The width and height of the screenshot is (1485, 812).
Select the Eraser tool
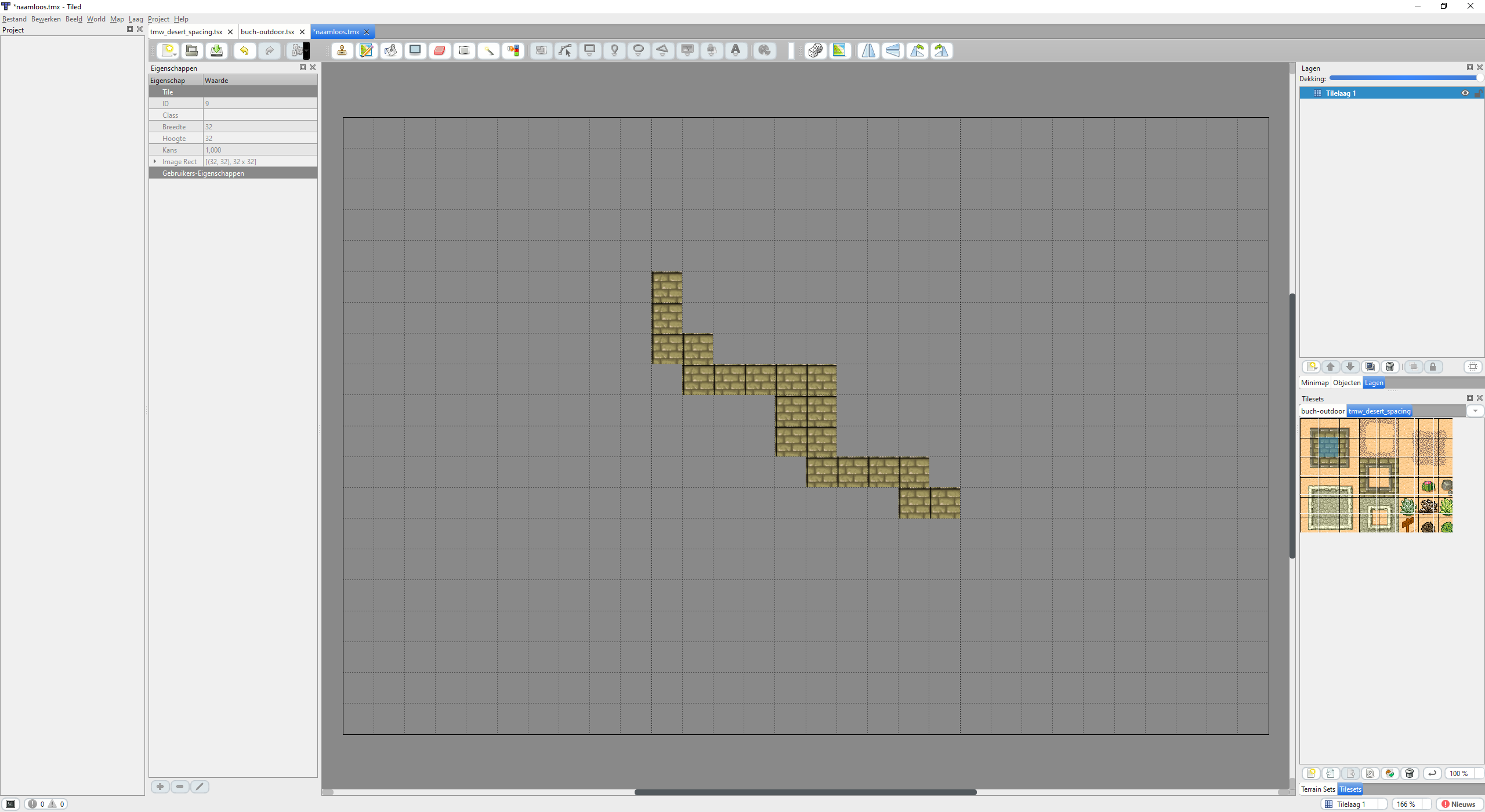(439, 50)
